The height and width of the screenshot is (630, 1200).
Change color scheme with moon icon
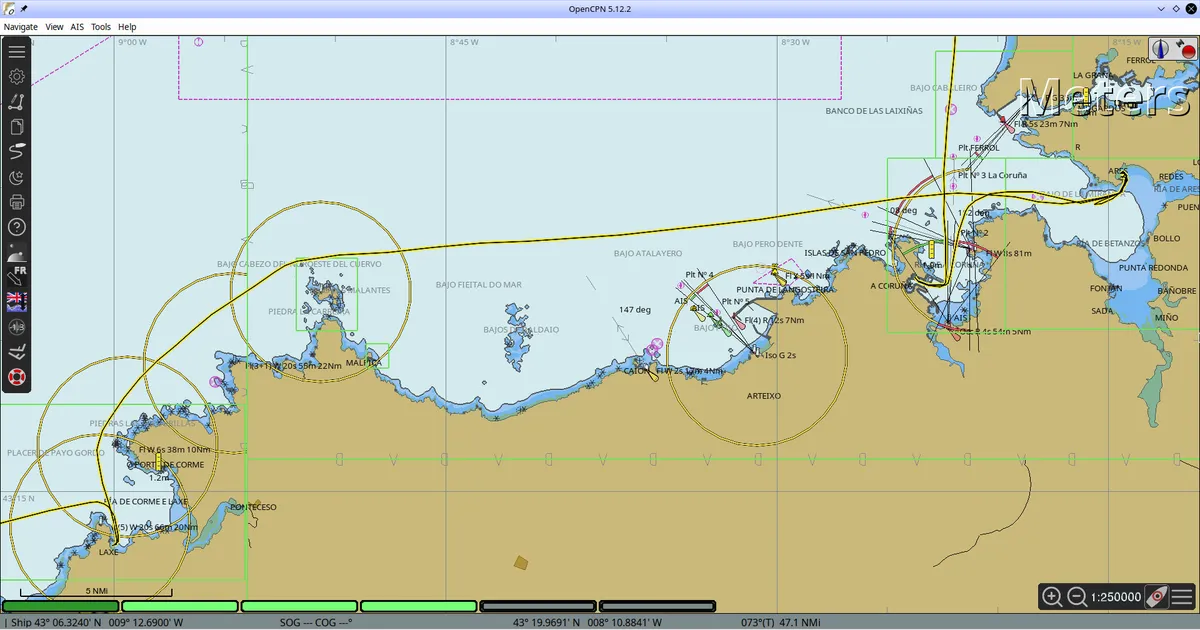point(17,178)
